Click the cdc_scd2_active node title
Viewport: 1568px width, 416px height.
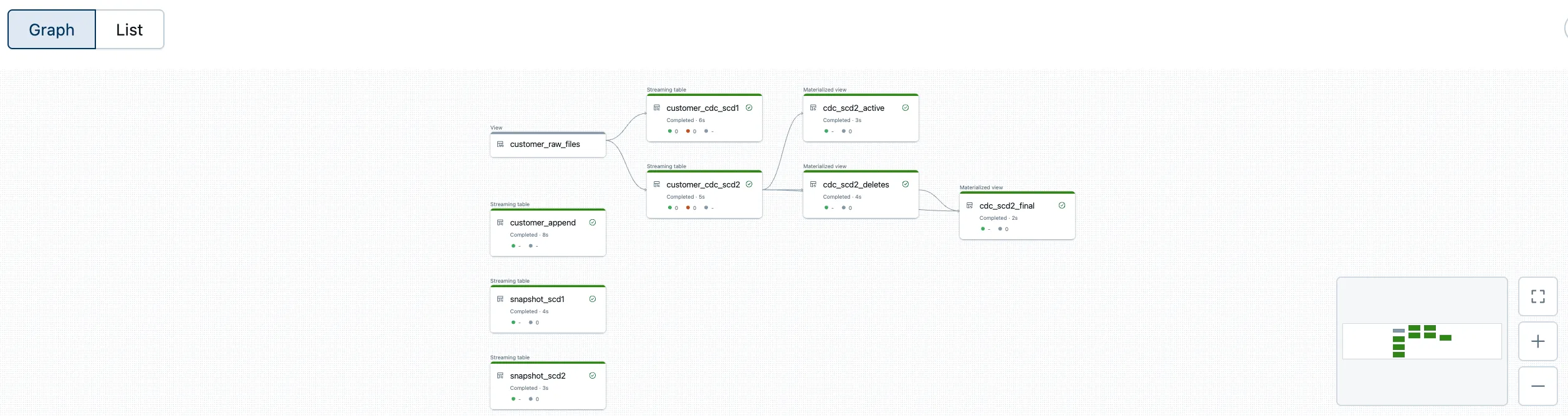coord(853,108)
